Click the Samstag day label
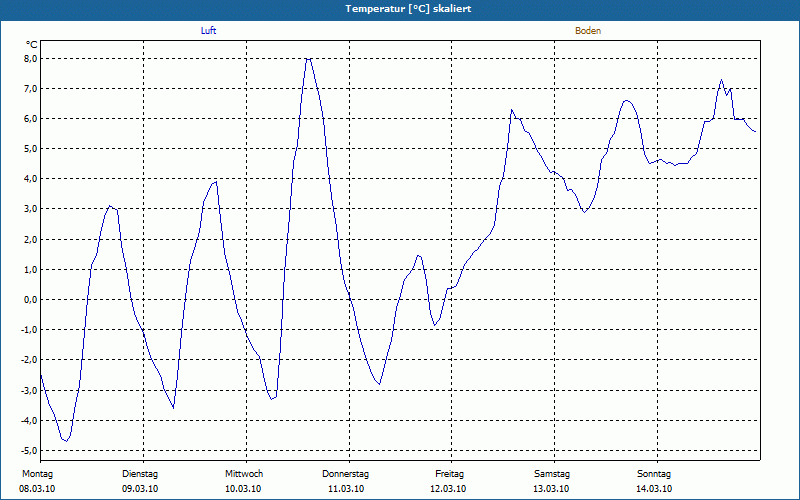 (x=552, y=474)
